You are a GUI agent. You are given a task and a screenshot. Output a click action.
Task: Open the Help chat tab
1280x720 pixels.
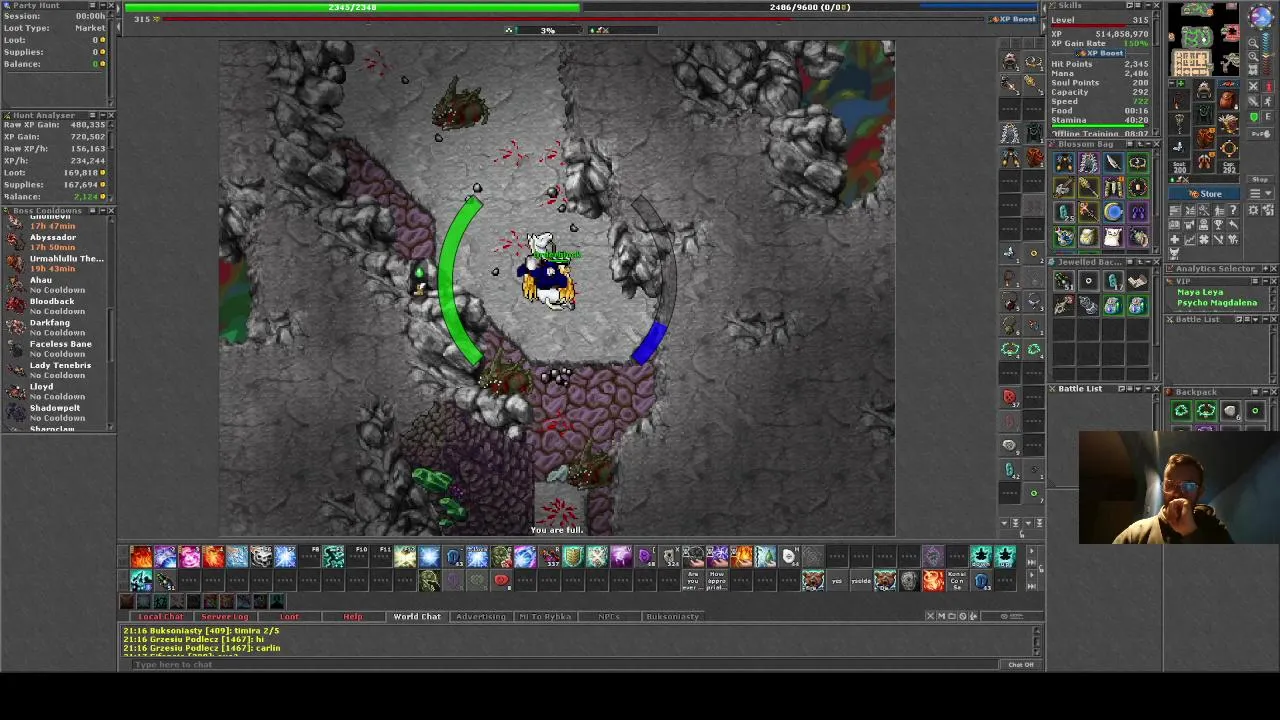tap(353, 616)
